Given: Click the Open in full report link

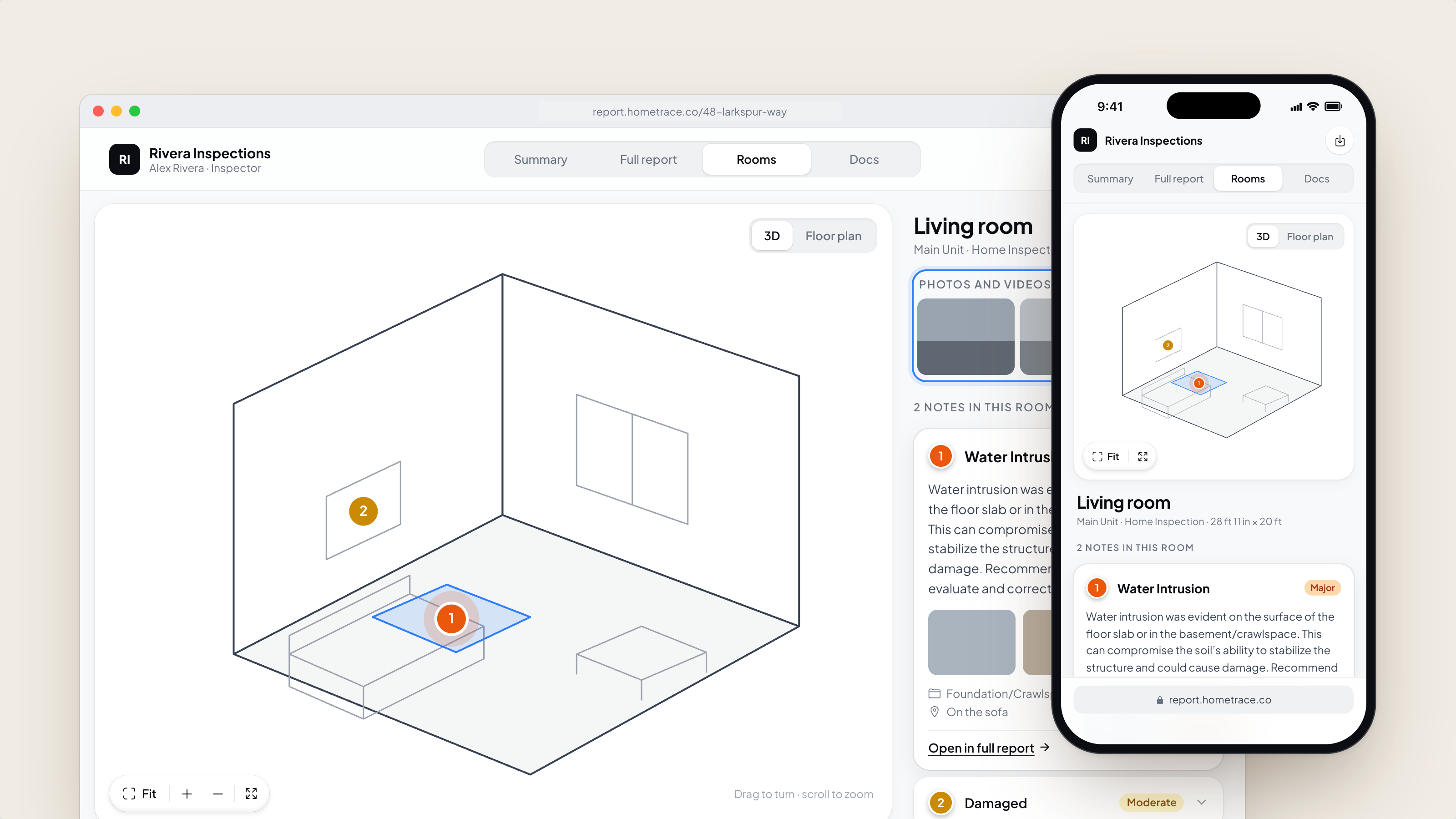Looking at the screenshot, I should pyautogui.click(x=981, y=748).
